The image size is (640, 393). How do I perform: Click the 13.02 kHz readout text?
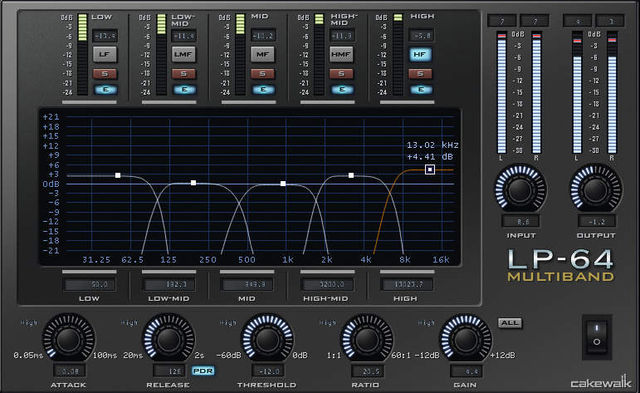[433, 145]
